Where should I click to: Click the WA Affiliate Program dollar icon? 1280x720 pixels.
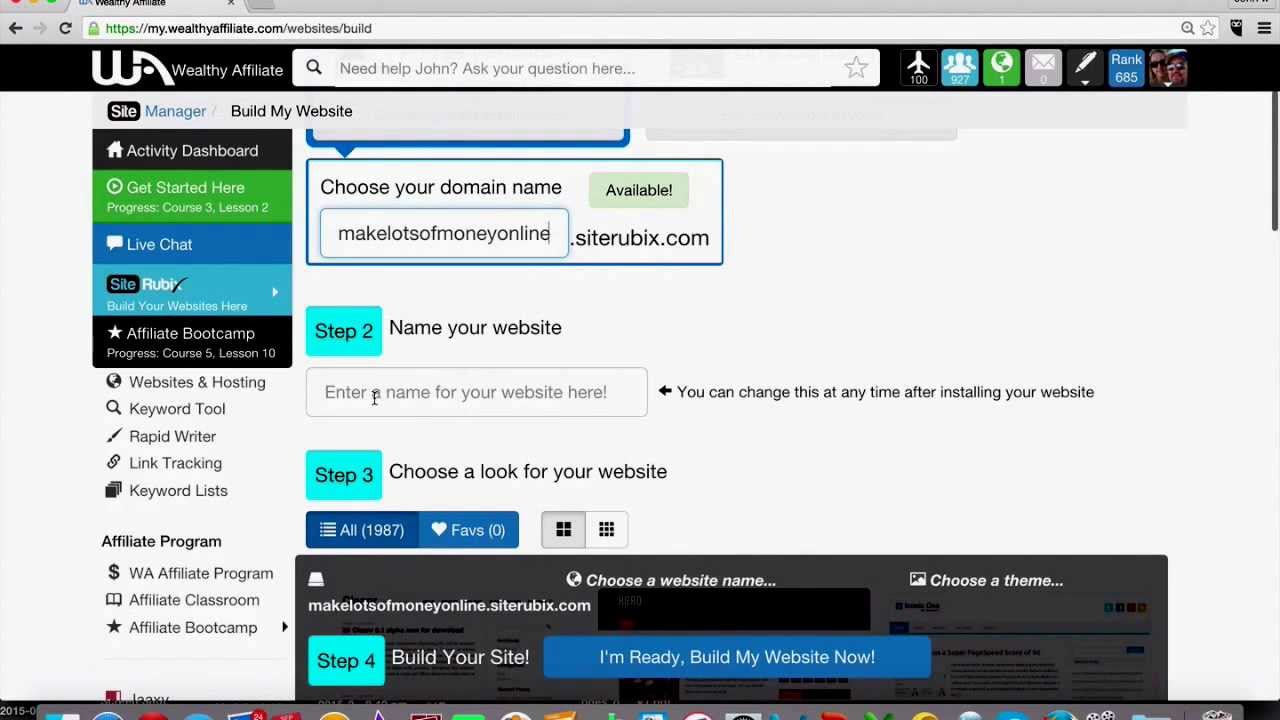114,572
